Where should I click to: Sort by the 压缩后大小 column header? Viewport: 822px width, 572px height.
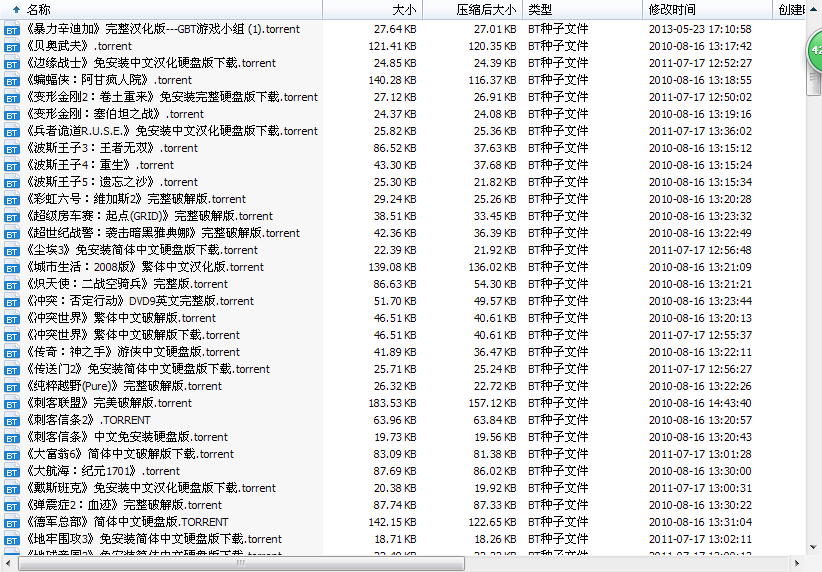[472, 9]
